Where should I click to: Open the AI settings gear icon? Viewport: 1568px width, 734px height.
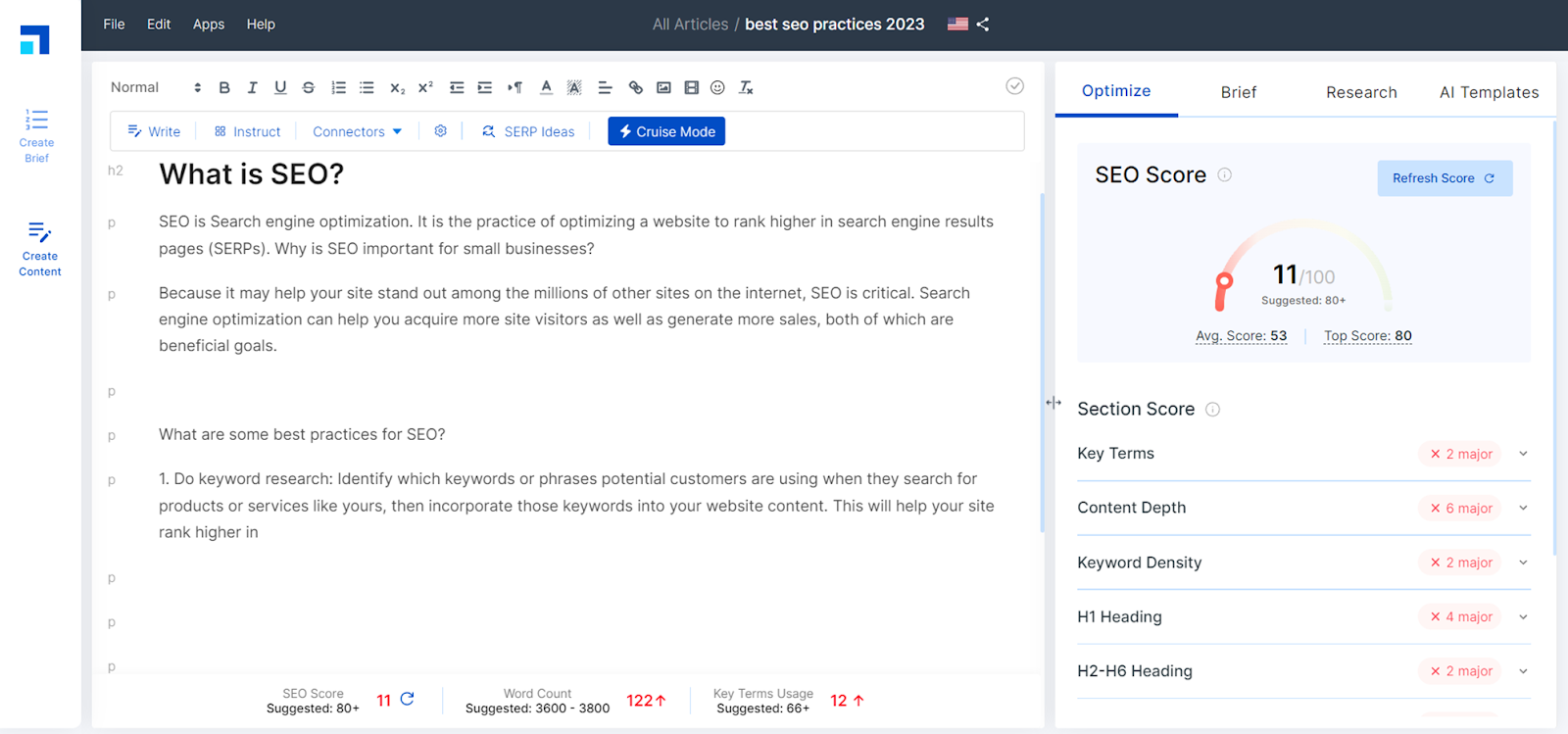coord(441,131)
